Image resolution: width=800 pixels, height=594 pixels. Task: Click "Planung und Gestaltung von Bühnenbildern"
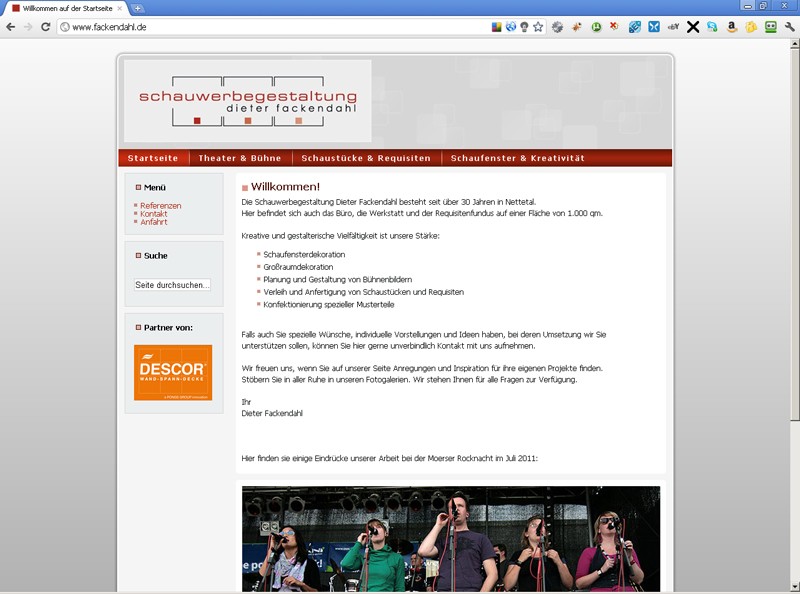coord(338,280)
